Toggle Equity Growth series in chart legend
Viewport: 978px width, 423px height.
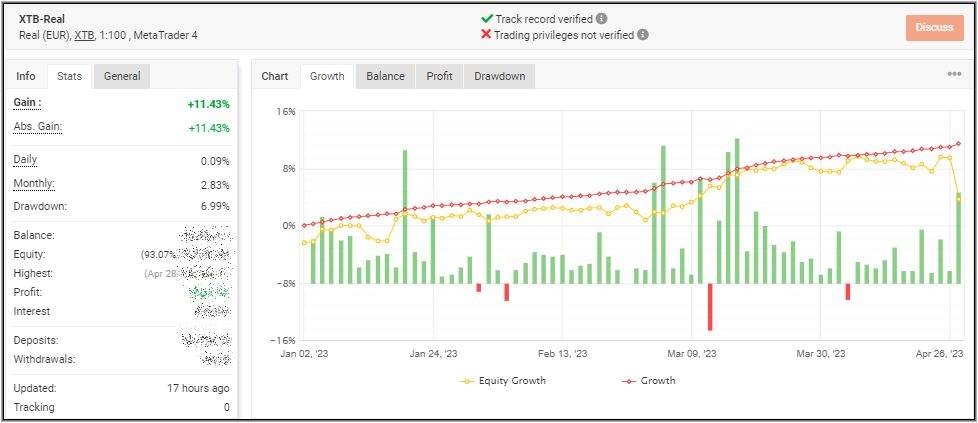point(503,380)
